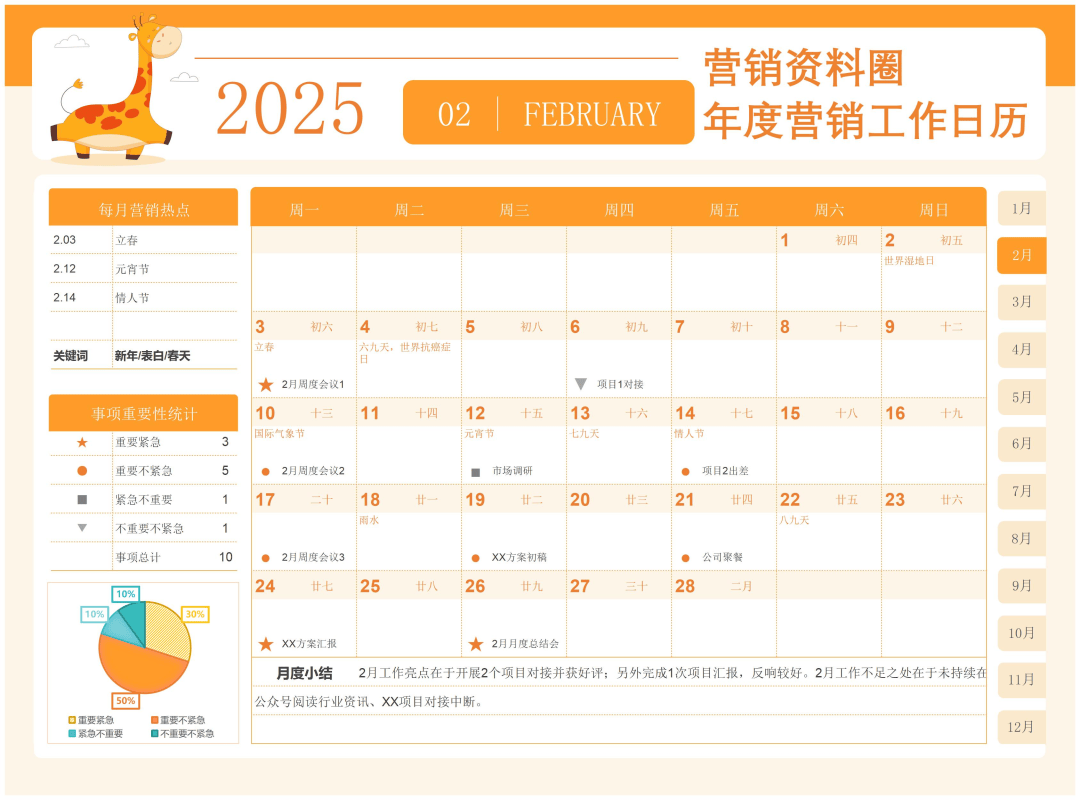Image resolution: width=1080 pixels, height=800 pixels.
Task: Click the 2025 year heading
Action: [290, 109]
